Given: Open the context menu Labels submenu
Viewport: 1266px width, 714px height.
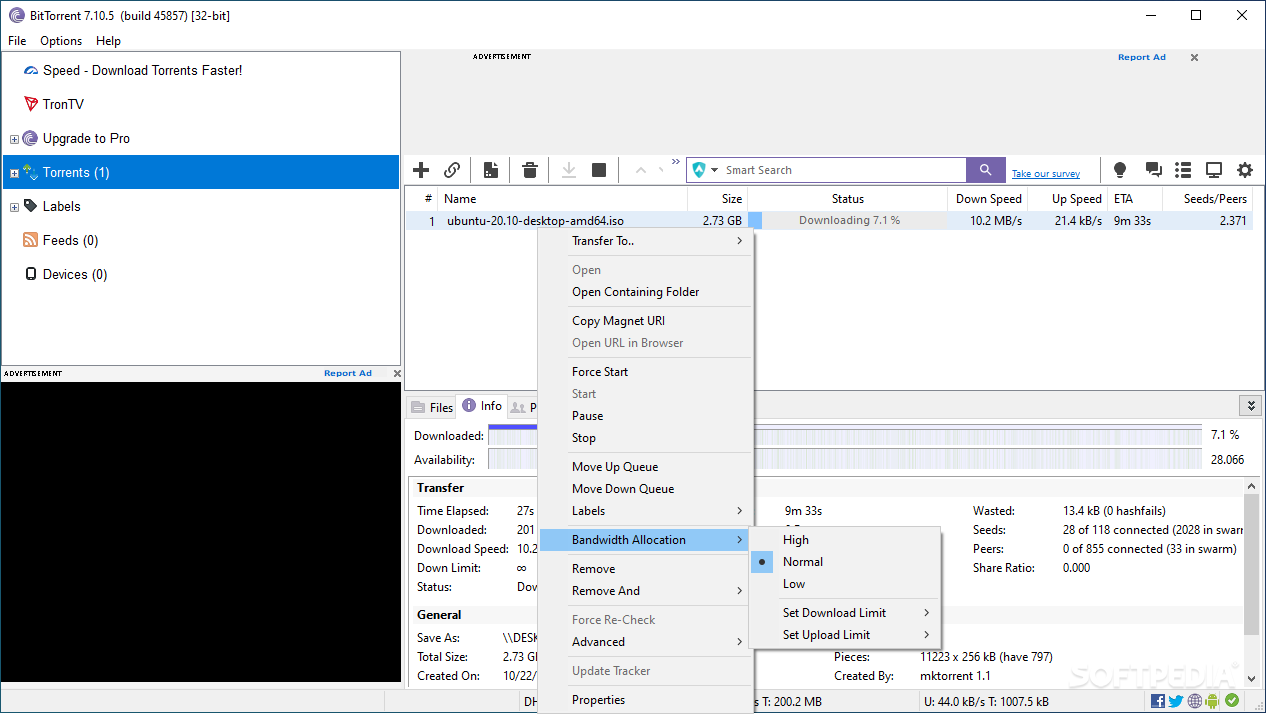Looking at the screenshot, I should 645,511.
